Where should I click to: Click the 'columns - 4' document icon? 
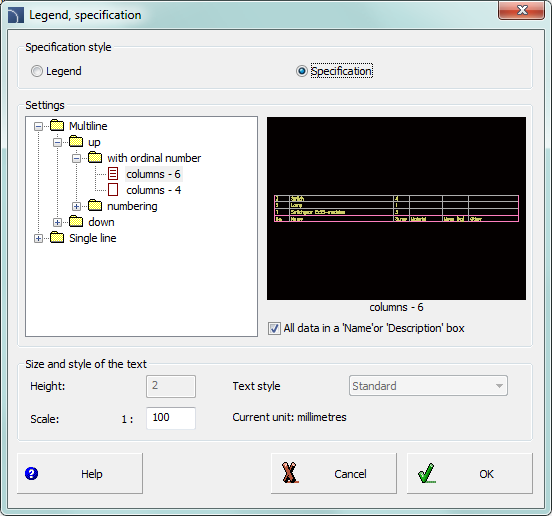click(113, 190)
